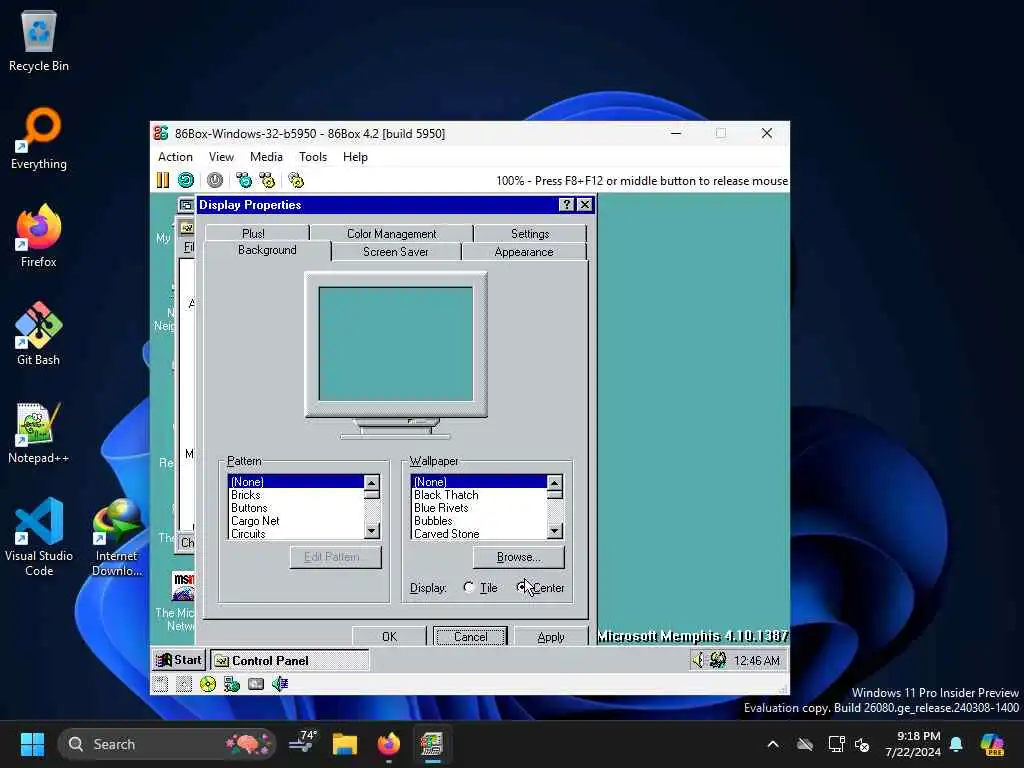Select the Background tab
This screenshot has height=768, width=1024.
(267, 250)
